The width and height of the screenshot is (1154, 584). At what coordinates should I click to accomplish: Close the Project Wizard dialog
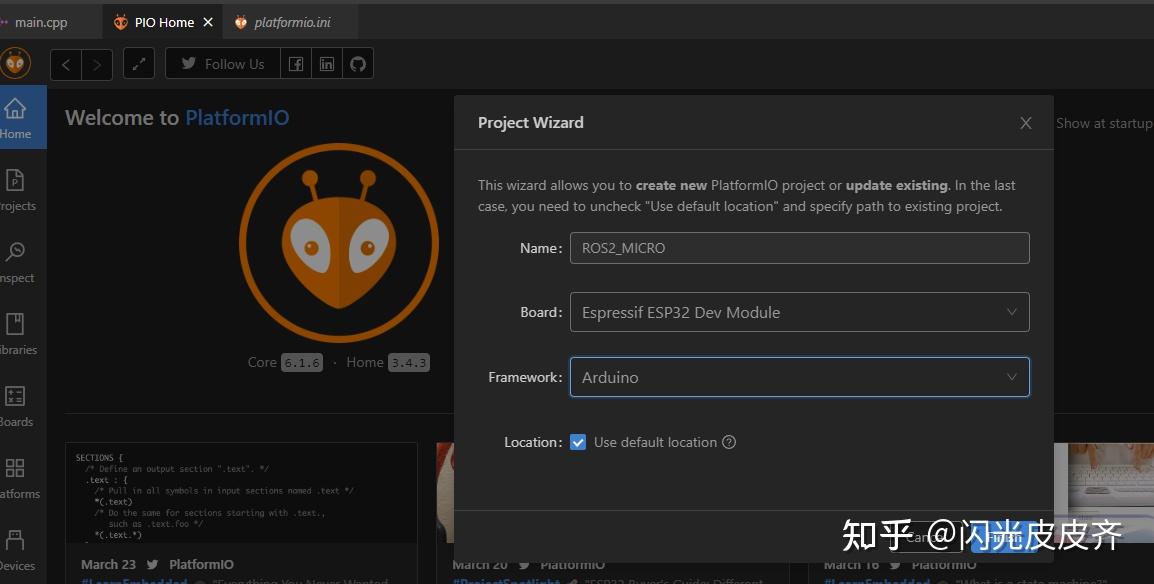coord(1025,124)
